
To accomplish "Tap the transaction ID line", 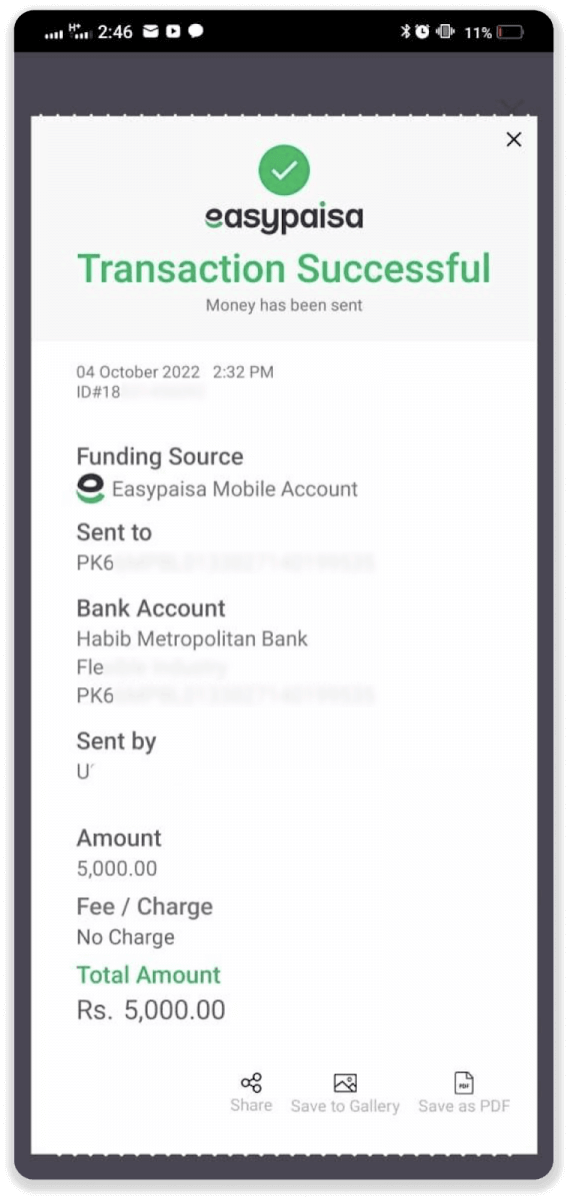I will coord(141,392).
